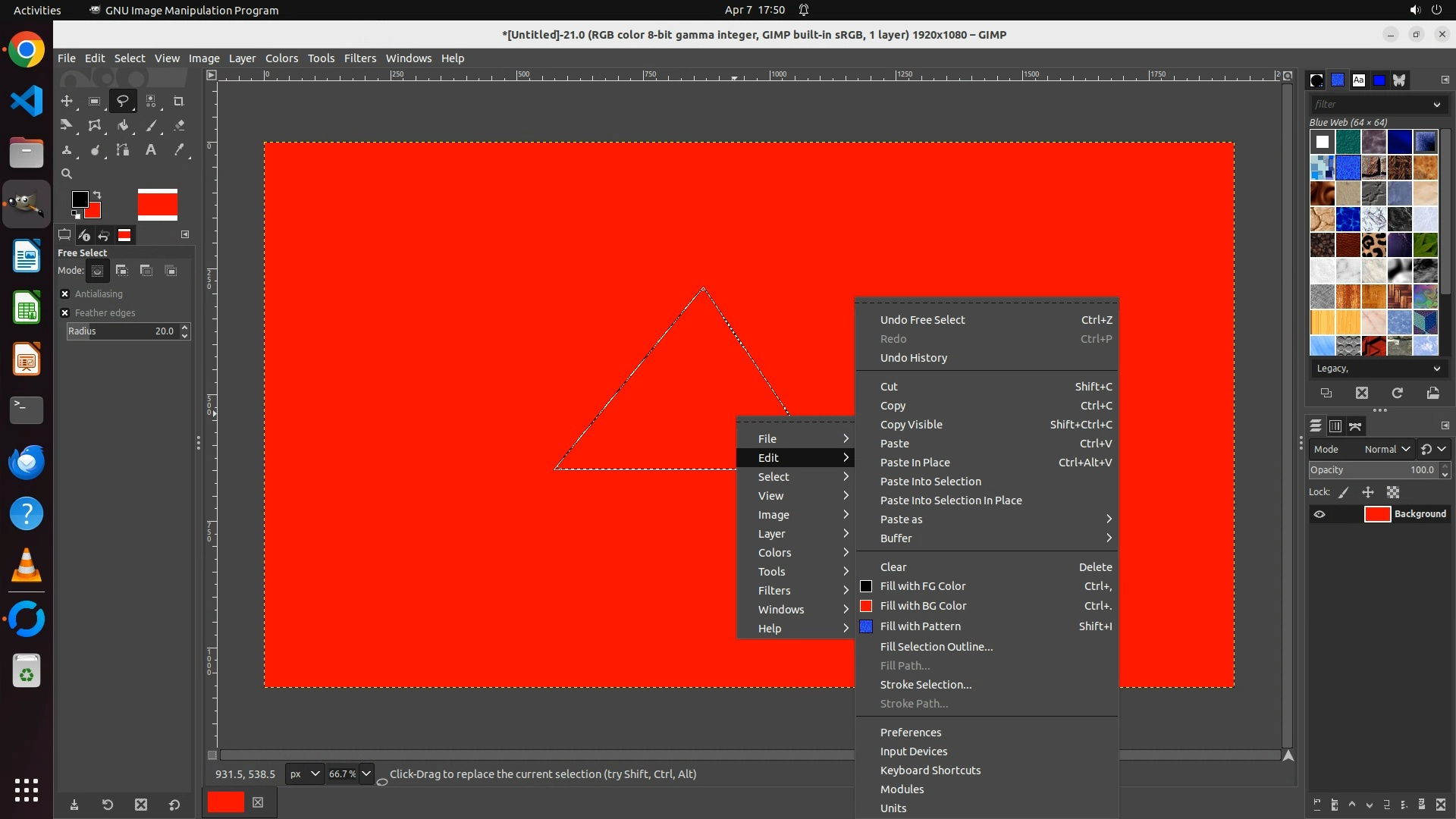Image resolution: width=1456 pixels, height=819 pixels.
Task: Hide the Background layer via eye icon
Action: [x=1319, y=514]
